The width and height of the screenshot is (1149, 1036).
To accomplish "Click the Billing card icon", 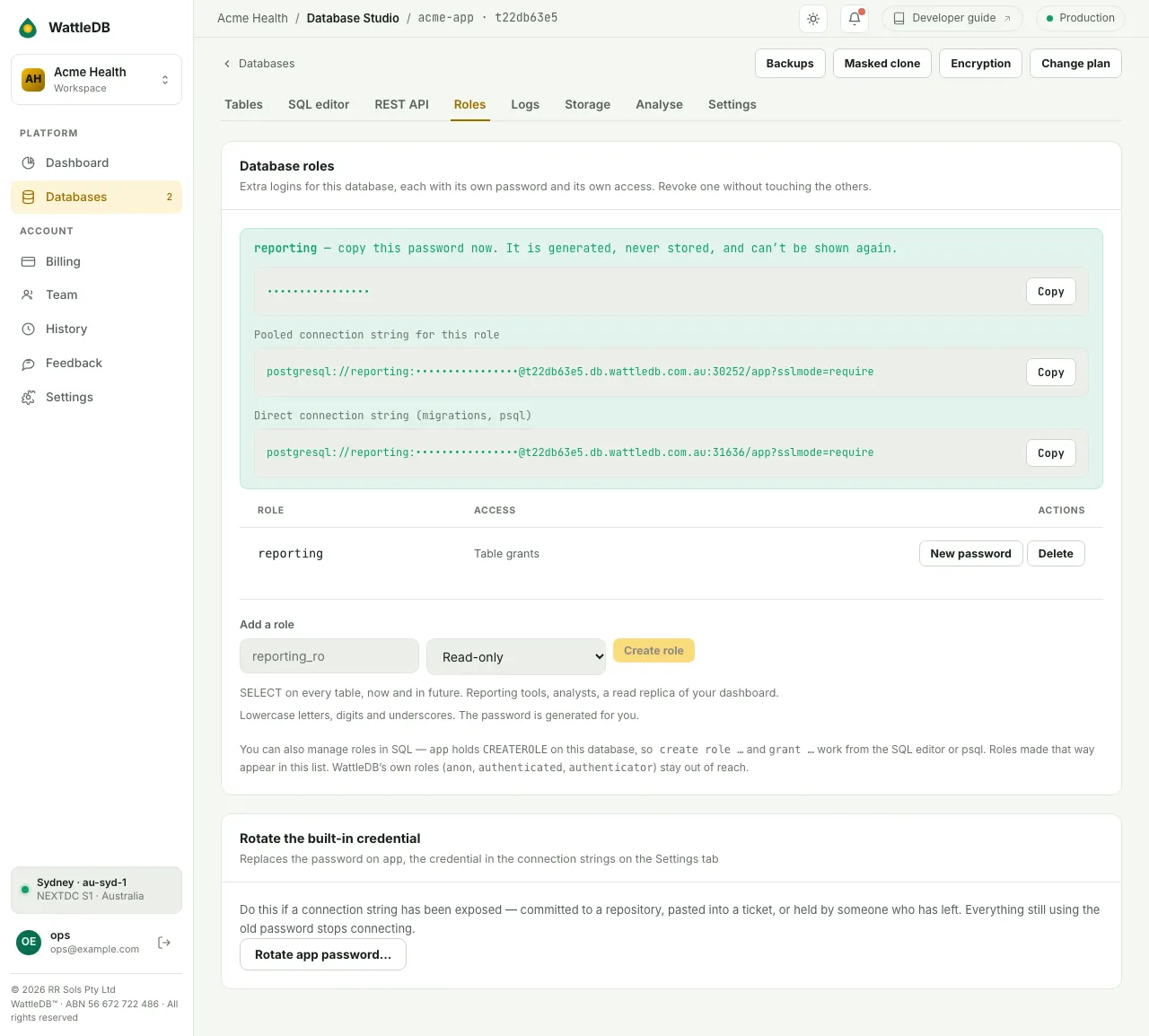I will pos(28,261).
